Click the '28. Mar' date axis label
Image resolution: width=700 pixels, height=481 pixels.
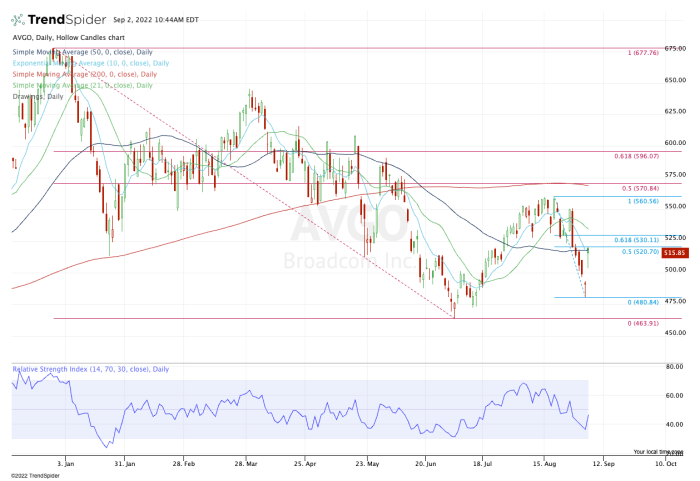(x=246, y=464)
